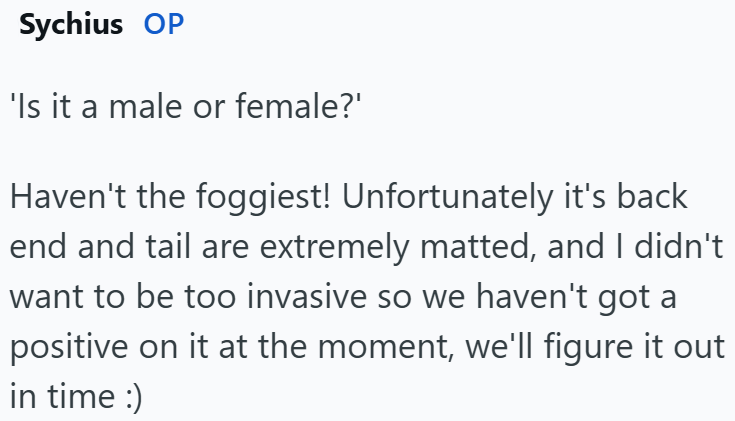Click the blue OP badge

click(x=164, y=26)
